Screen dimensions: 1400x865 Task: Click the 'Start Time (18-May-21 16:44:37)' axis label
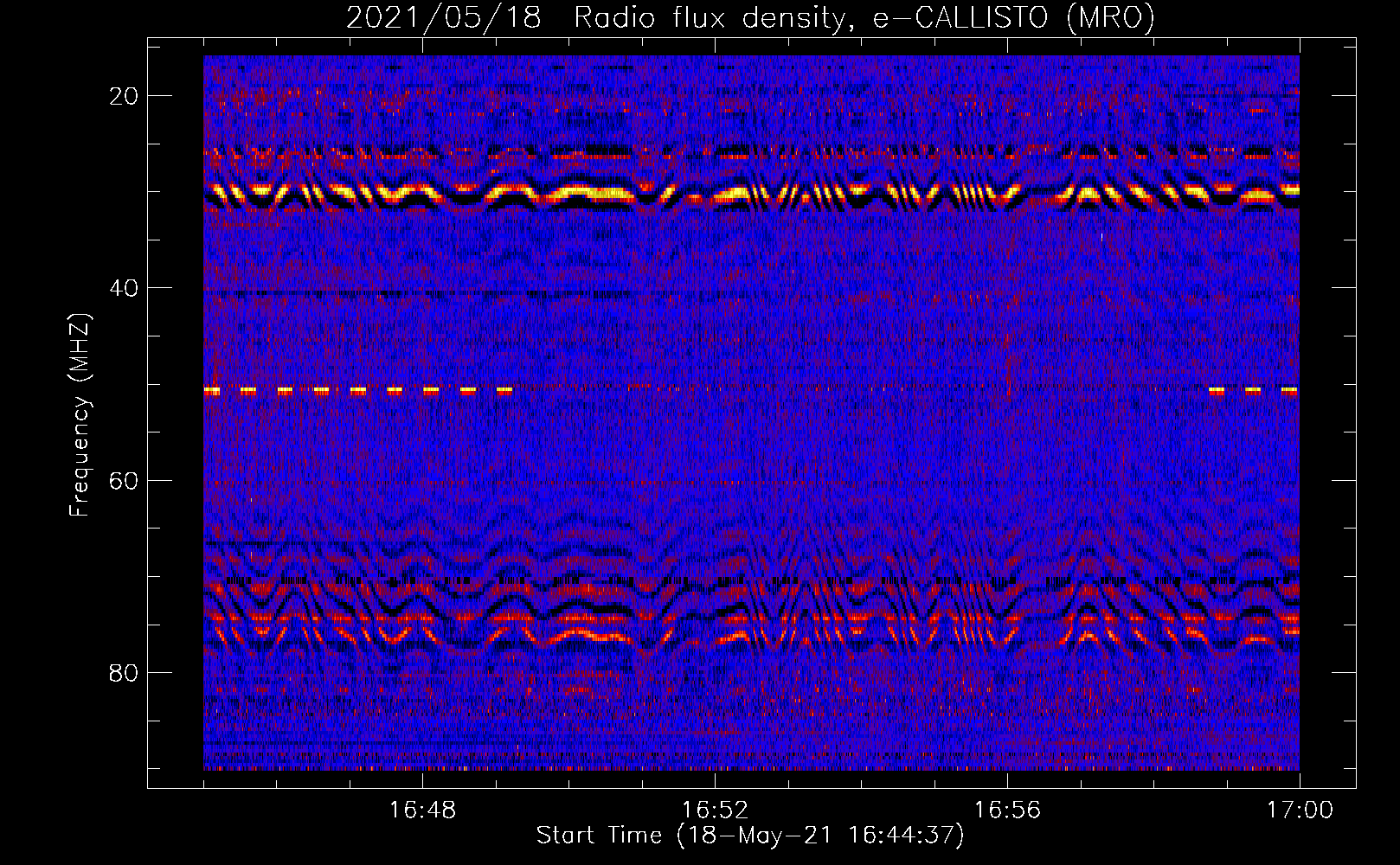(x=750, y=836)
